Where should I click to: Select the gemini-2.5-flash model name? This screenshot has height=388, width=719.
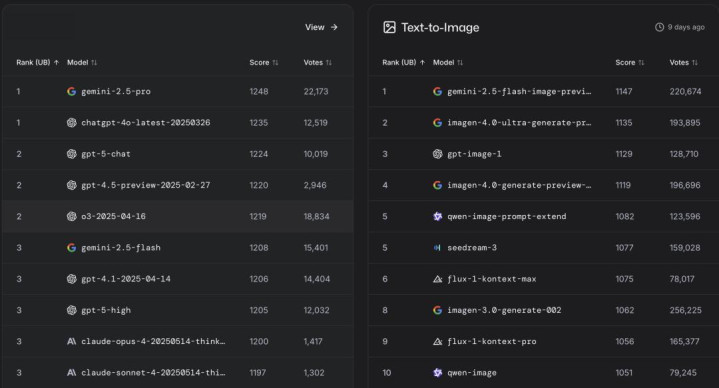point(121,248)
